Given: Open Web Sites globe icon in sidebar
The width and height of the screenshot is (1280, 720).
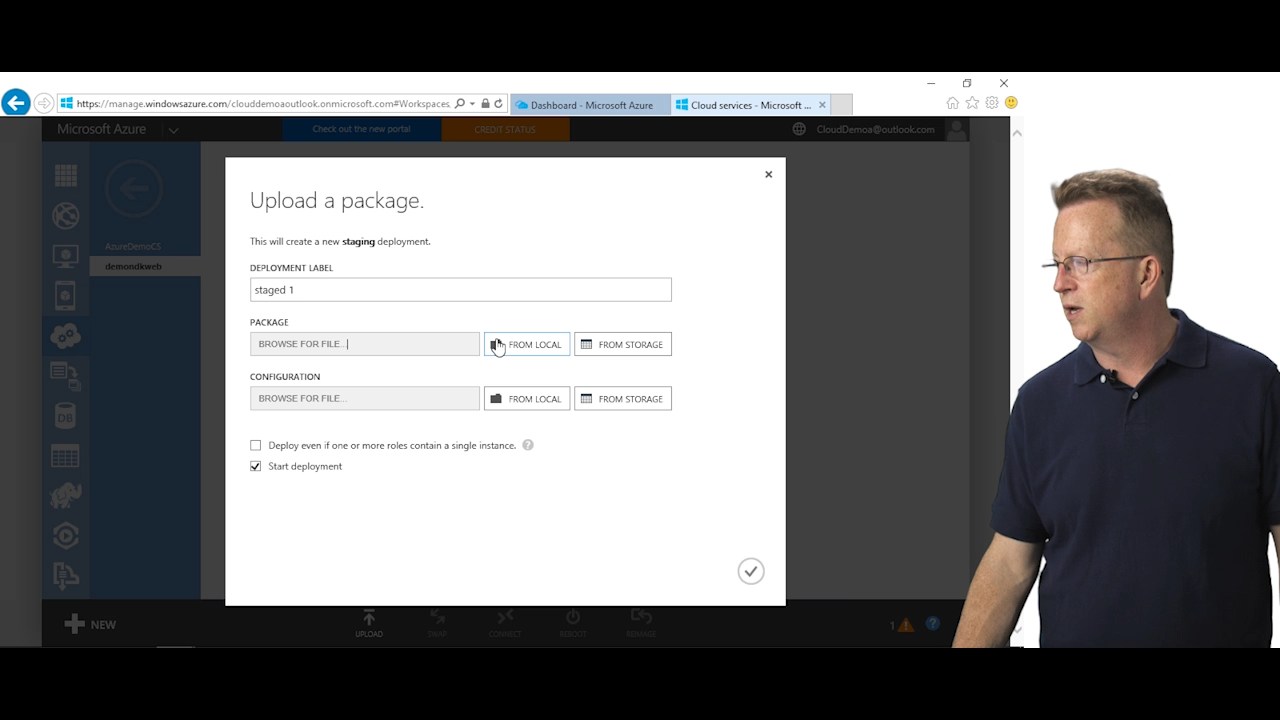Looking at the screenshot, I should [66, 216].
